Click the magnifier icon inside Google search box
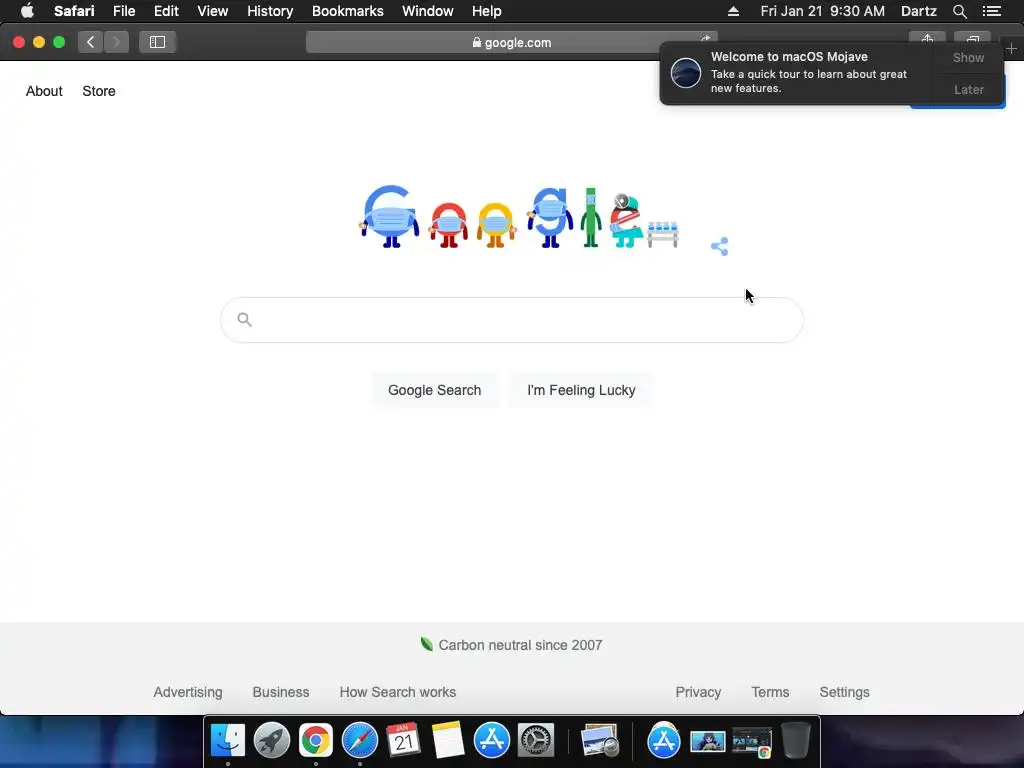Viewport: 1024px width, 768px height. (x=244, y=319)
